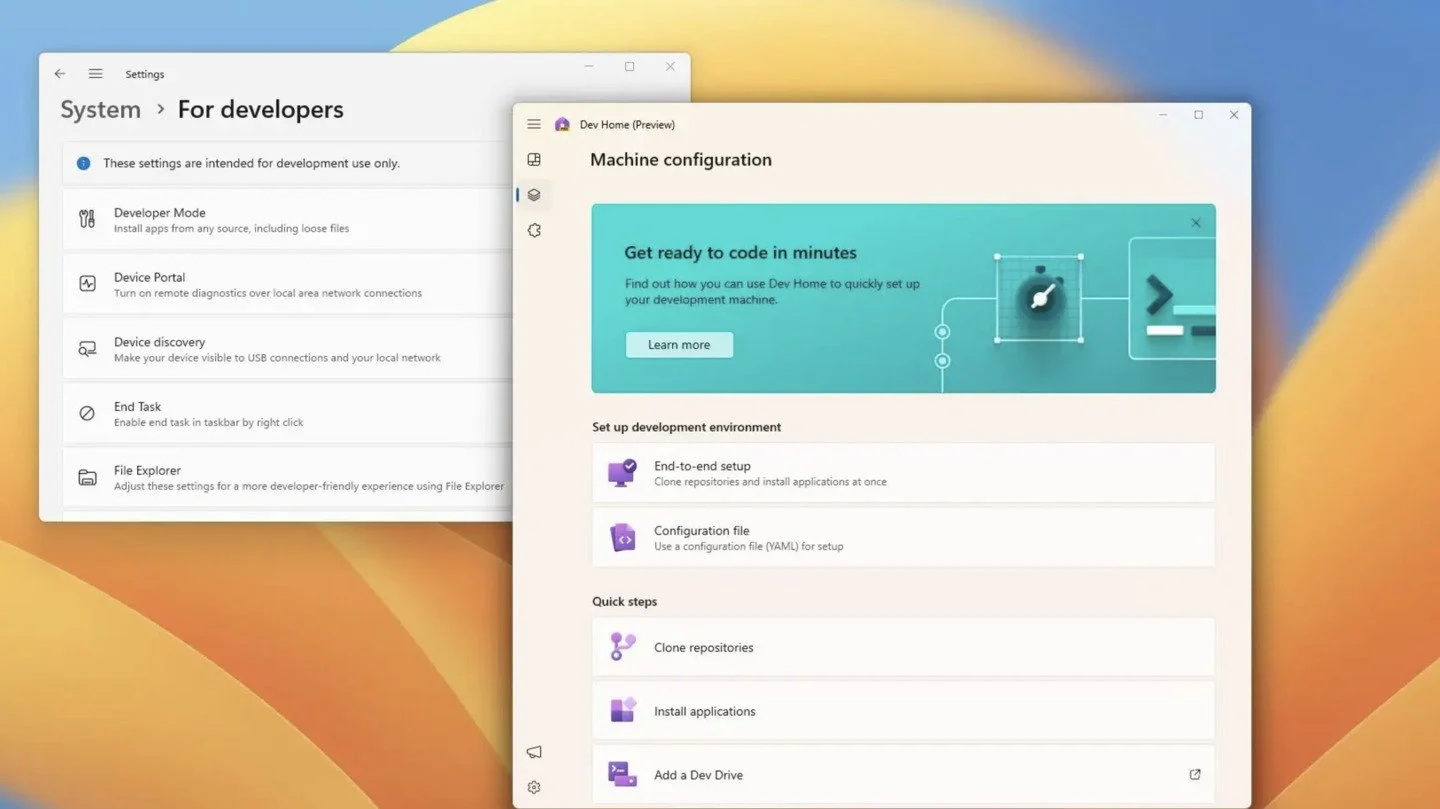Viewport: 1440px width, 809px height.
Task: Choose Add a Dev Drive quick step
Action: pyautogui.click(x=903, y=774)
